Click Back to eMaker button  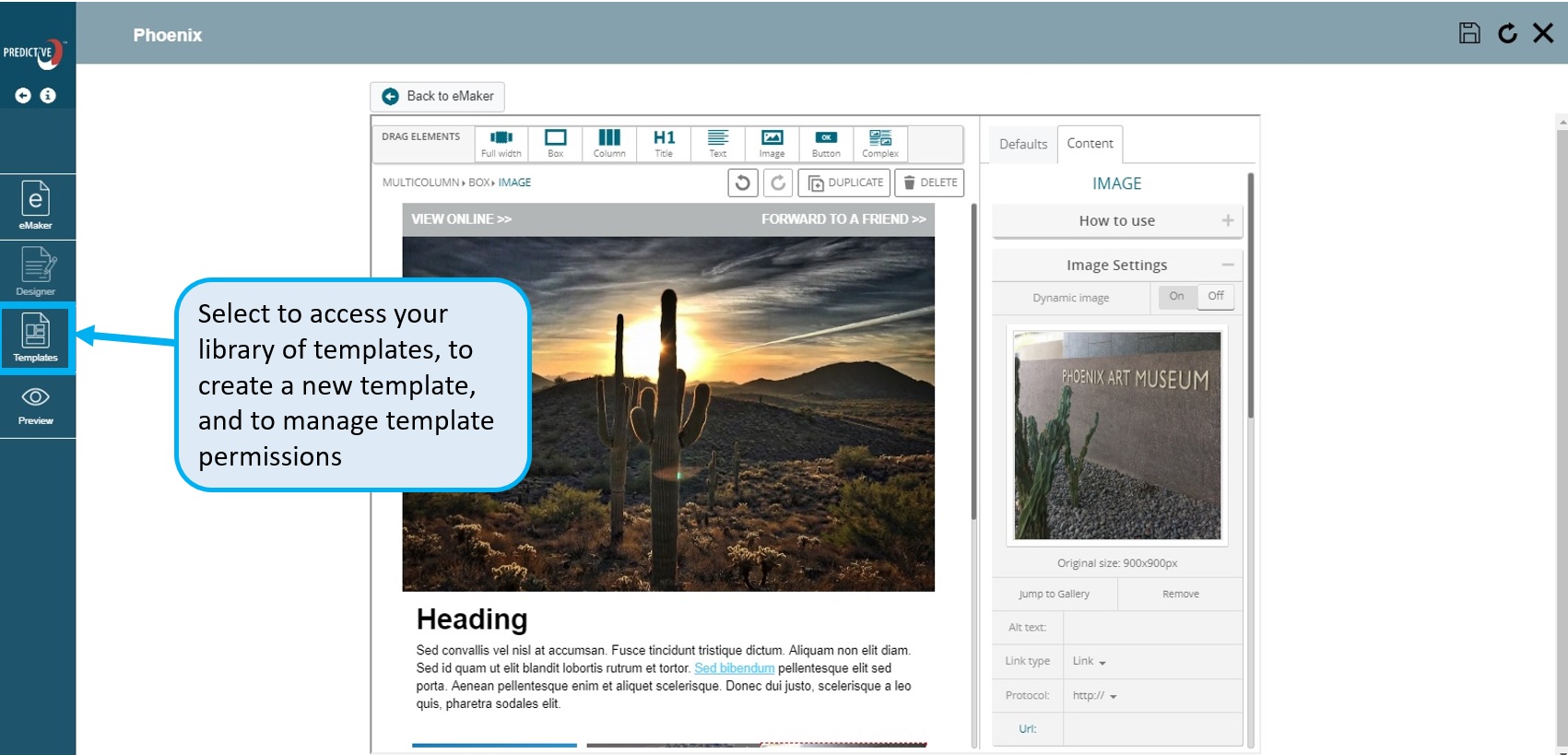click(x=438, y=96)
